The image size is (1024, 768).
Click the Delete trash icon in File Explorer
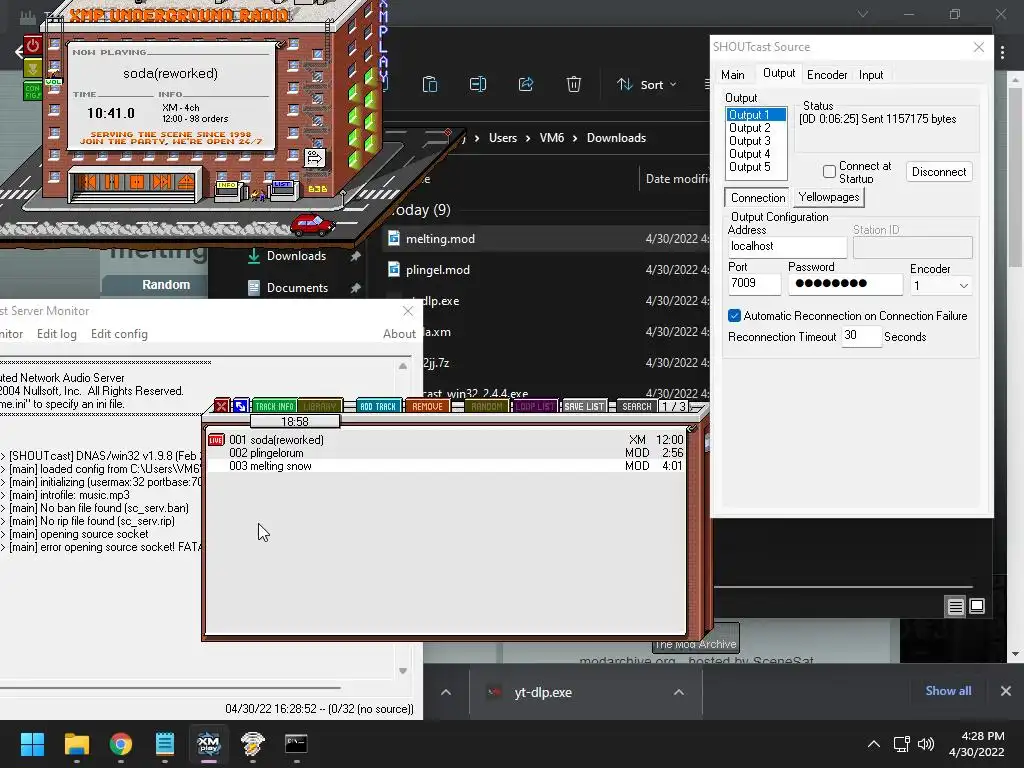[573, 84]
